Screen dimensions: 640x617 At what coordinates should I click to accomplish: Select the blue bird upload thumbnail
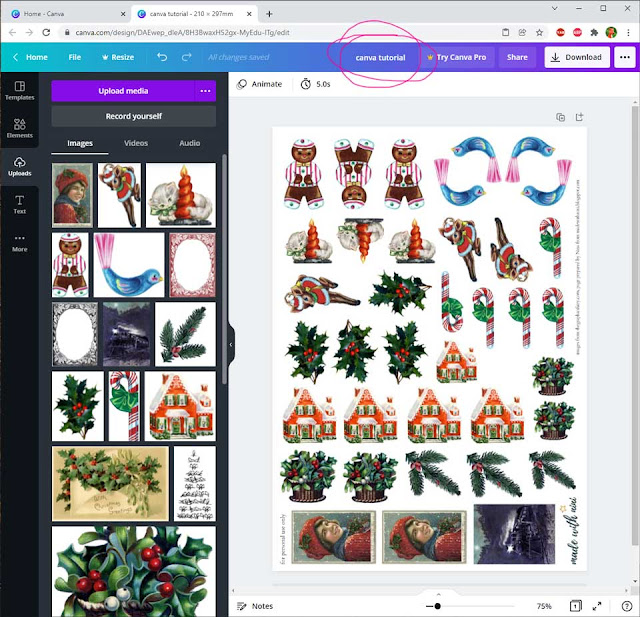tap(129, 265)
